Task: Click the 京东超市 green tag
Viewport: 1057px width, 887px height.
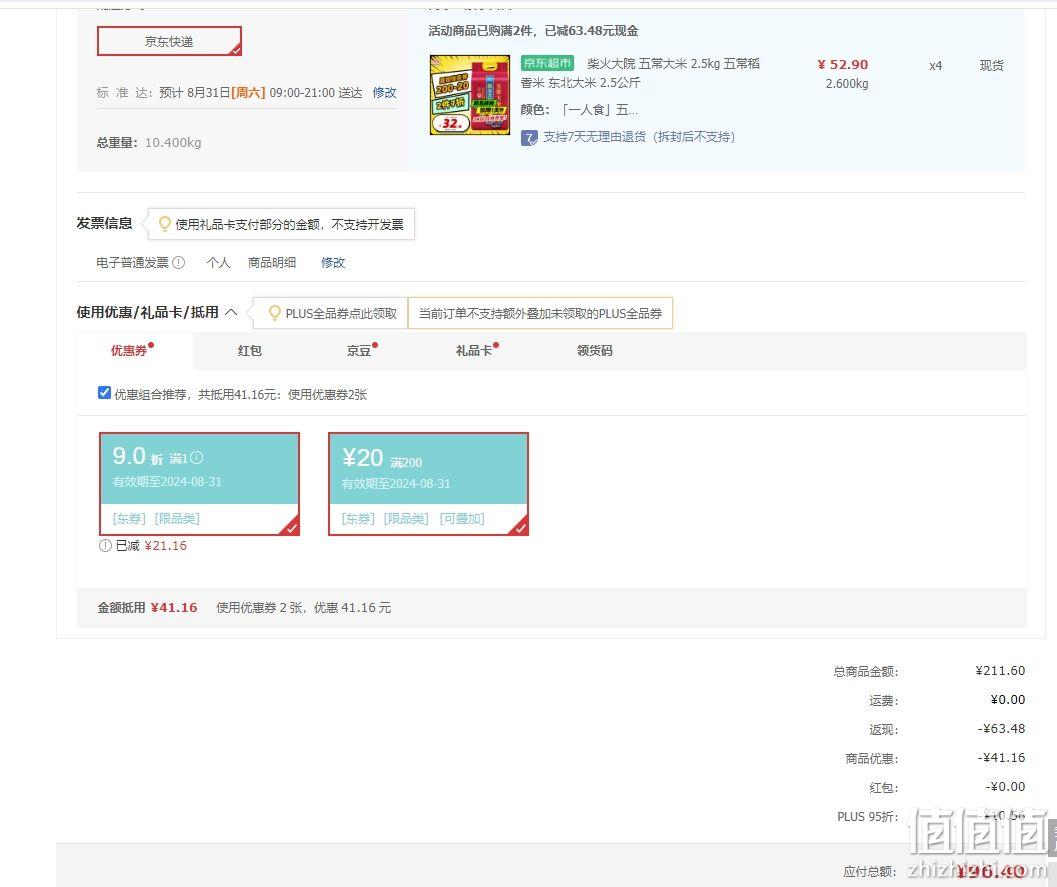Action: pyautogui.click(x=547, y=63)
